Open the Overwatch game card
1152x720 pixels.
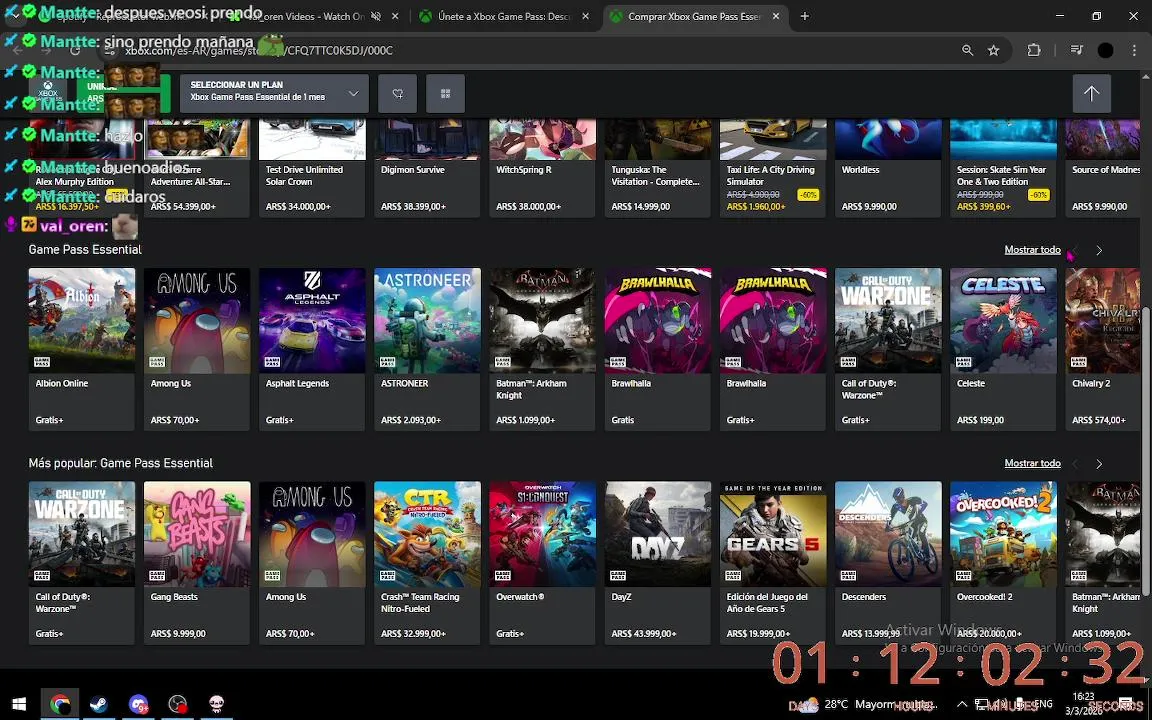click(x=542, y=563)
